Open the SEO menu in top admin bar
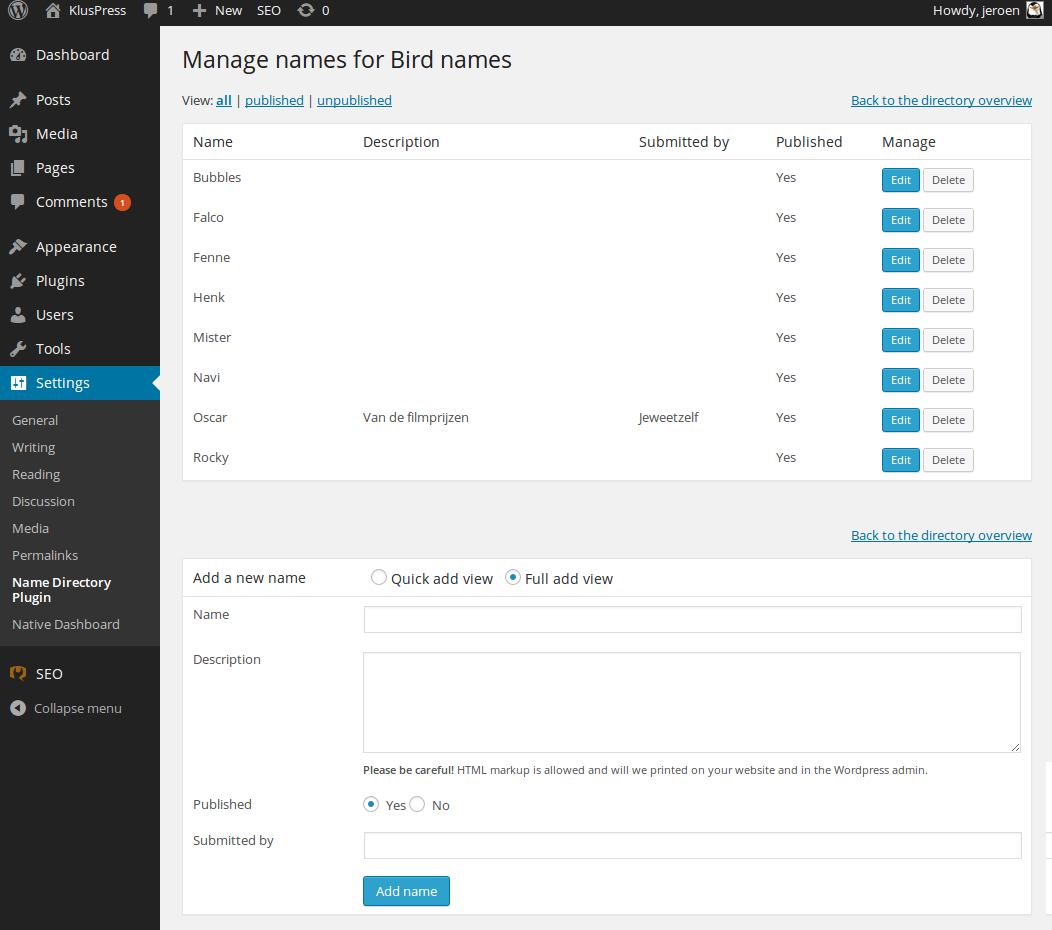This screenshot has width=1052, height=930. tap(269, 10)
